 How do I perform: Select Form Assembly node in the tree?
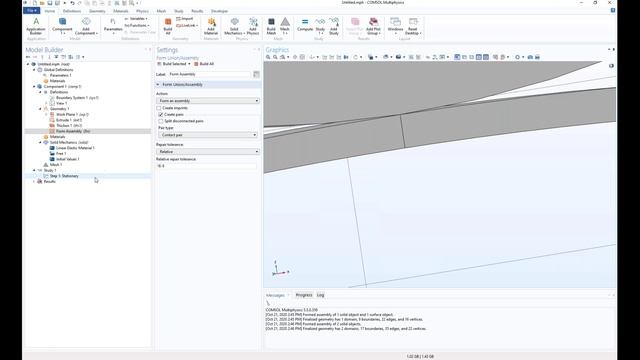point(73,131)
